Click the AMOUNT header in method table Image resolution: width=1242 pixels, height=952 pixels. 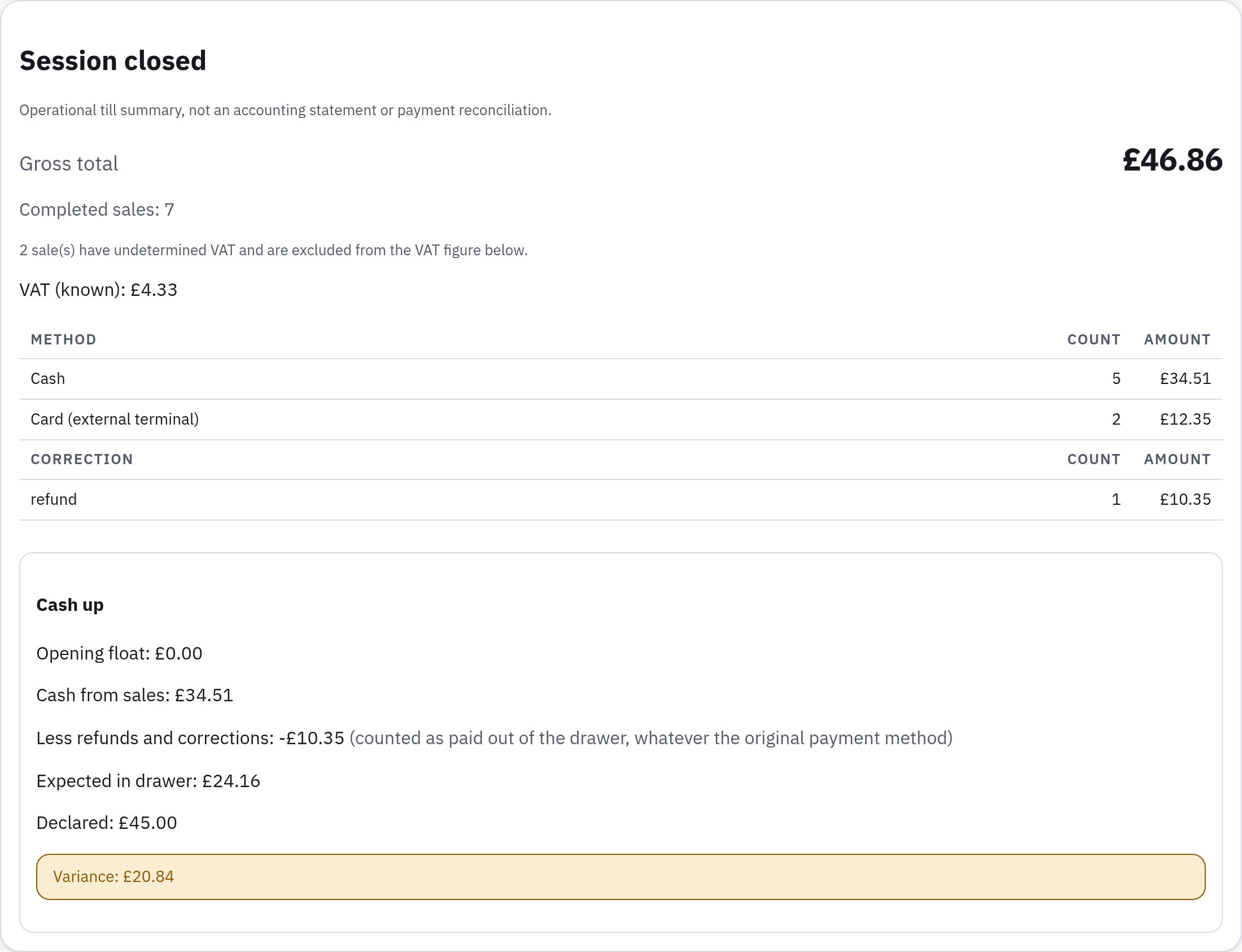(1178, 339)
